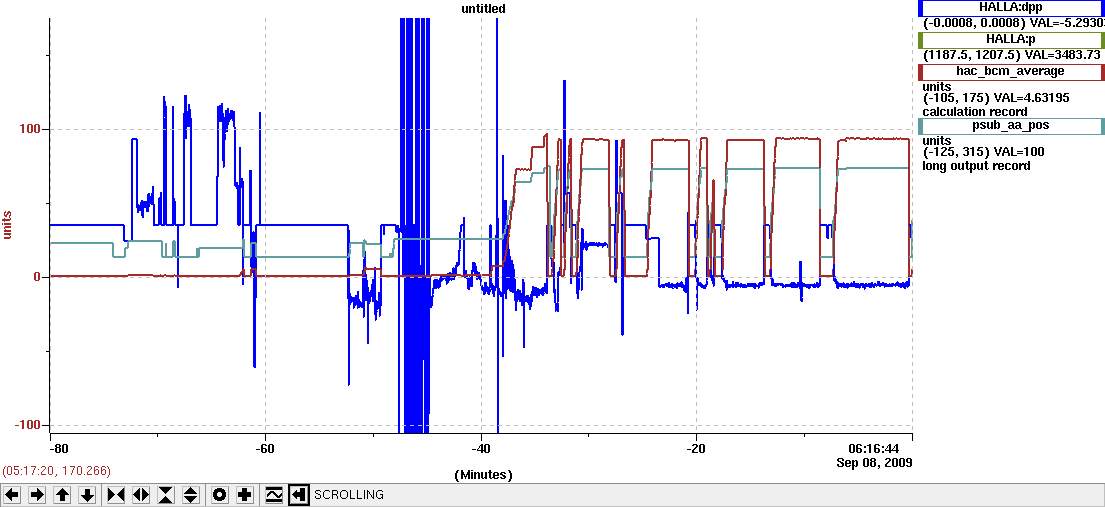The width and height of the screenshot is (1105, 507).
Task: Click the horizontal zoom-in bowtie icon
Action: 116,495
